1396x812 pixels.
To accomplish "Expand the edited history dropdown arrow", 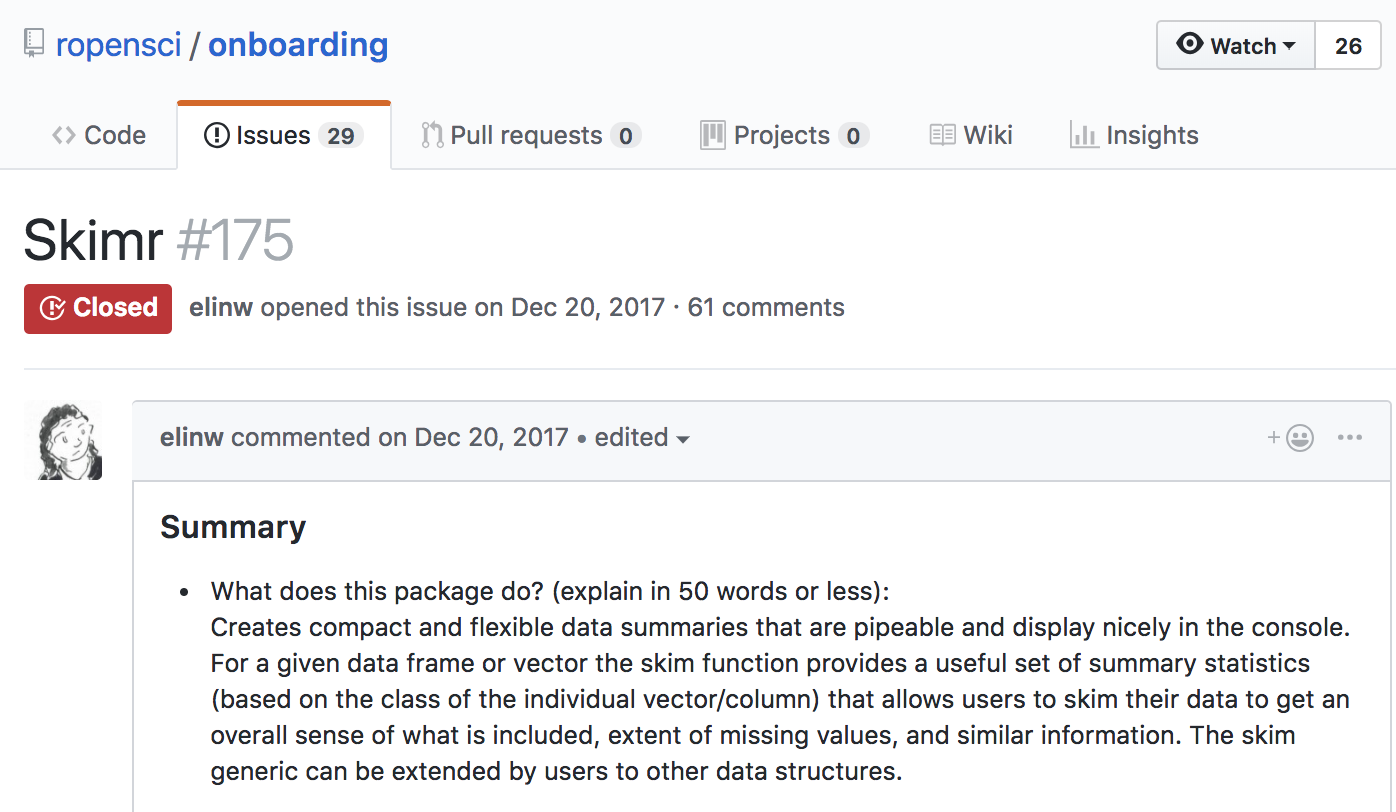I will [683, 440].
